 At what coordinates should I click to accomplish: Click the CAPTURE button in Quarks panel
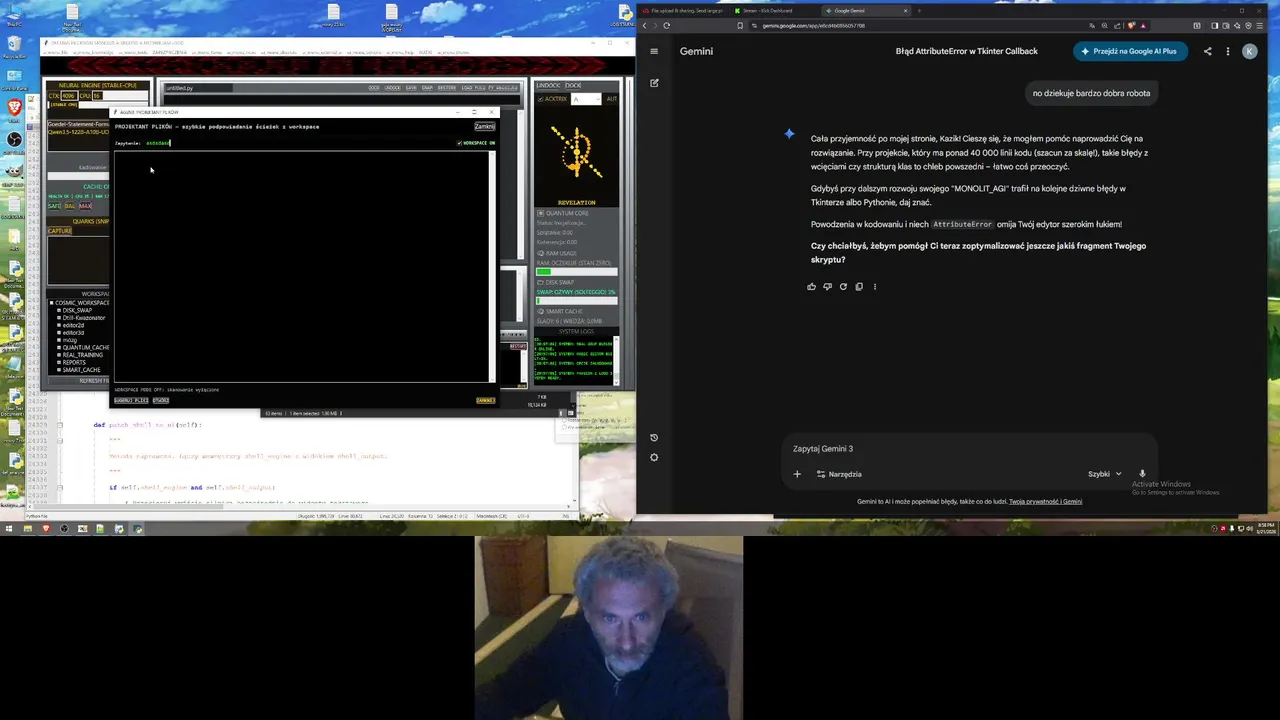(60, 231)
